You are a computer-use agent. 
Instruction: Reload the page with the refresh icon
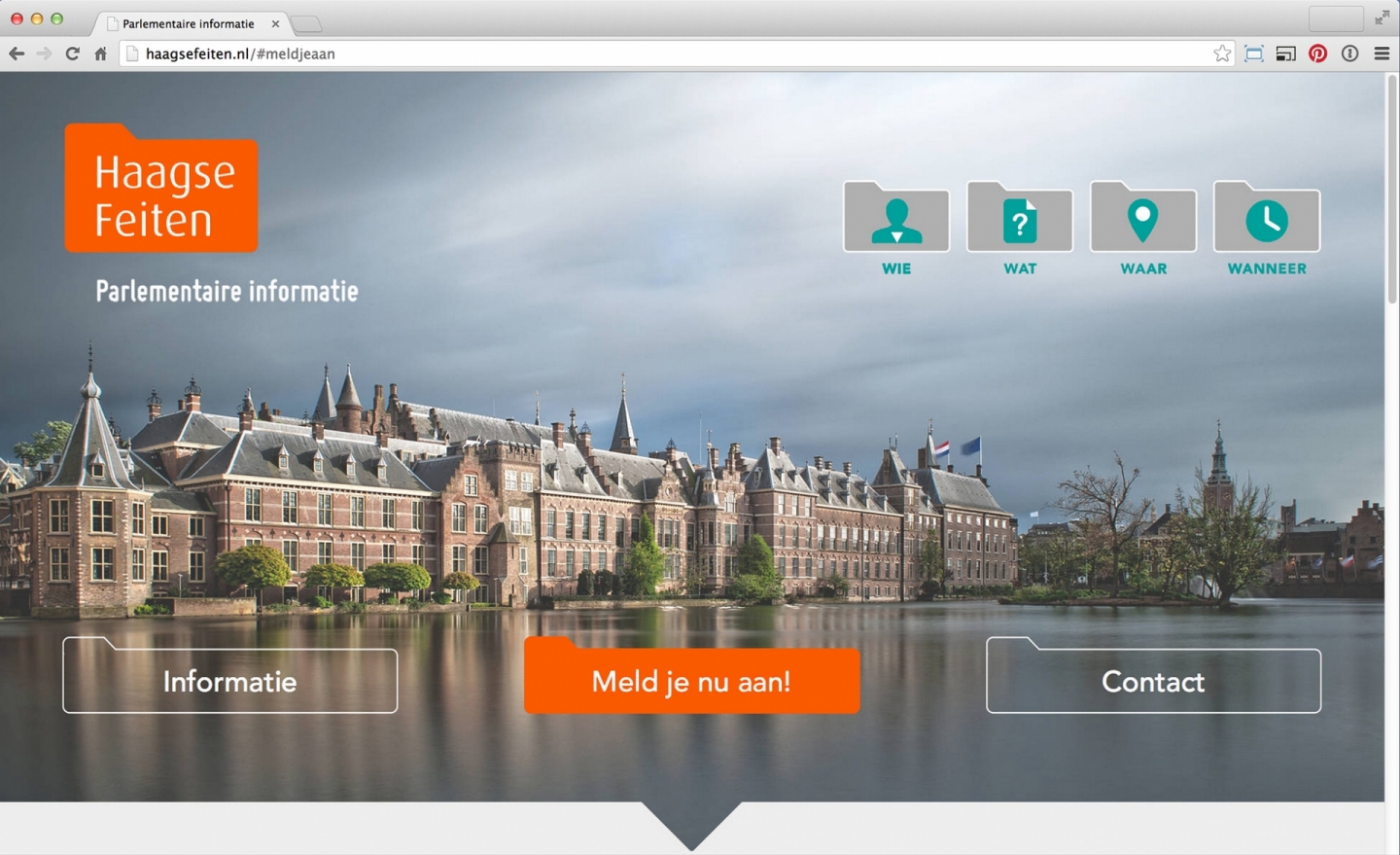coord(72,53)
